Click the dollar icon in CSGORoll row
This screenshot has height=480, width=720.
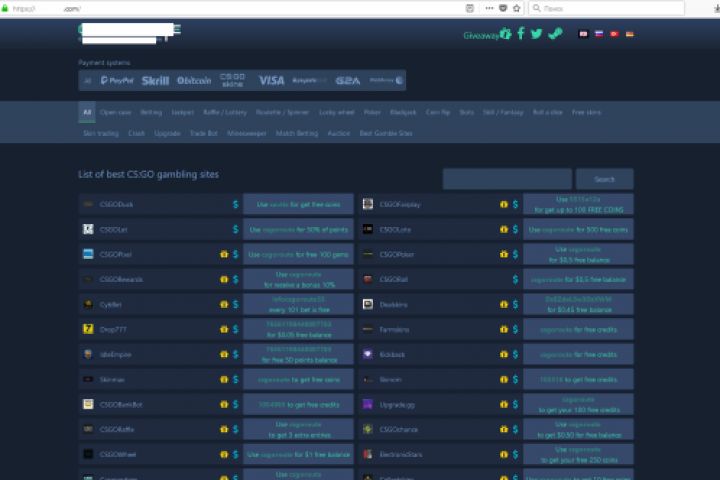click(515, 279)
